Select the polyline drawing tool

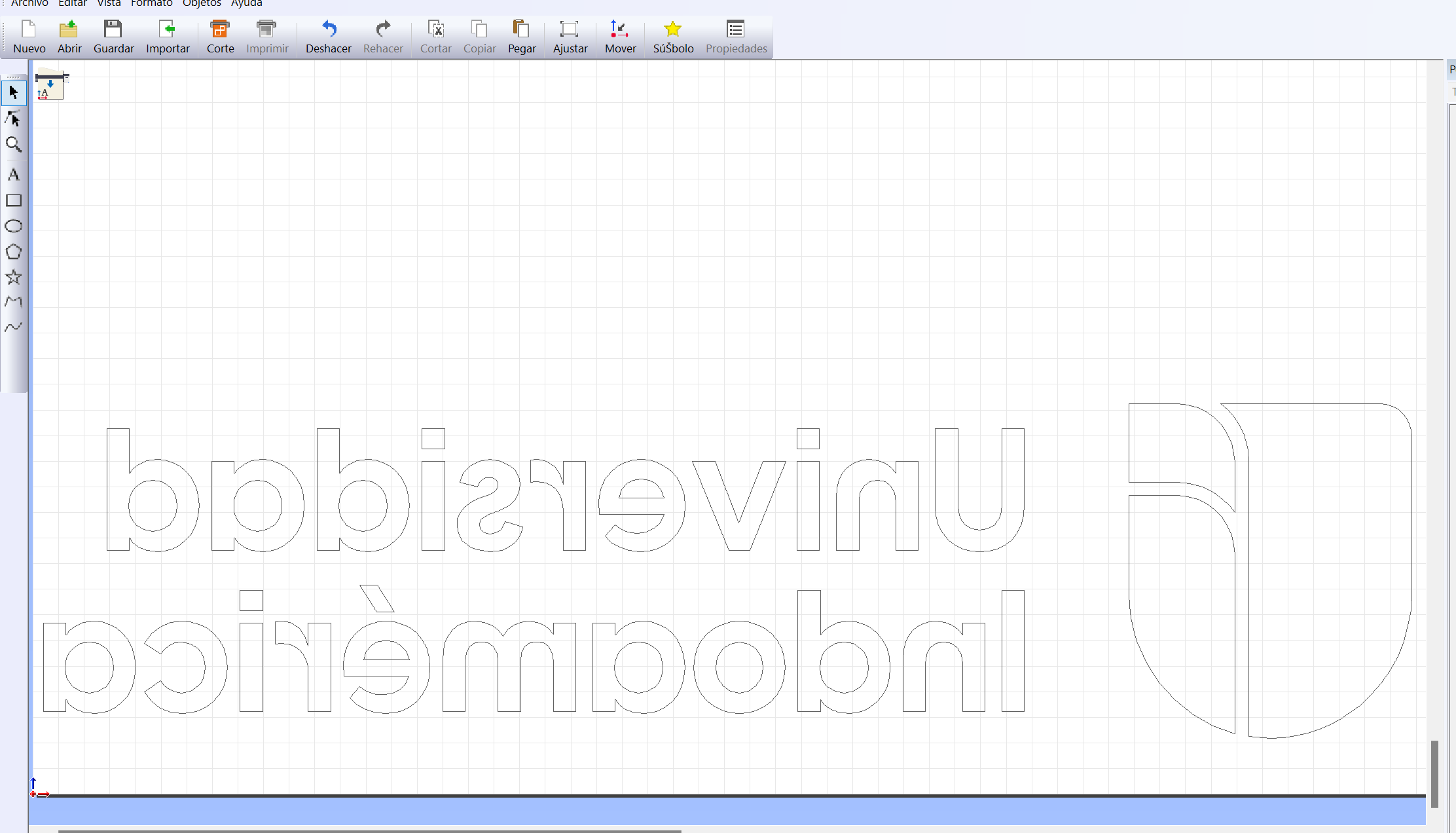pyautogui.click(x=14, y=302)
